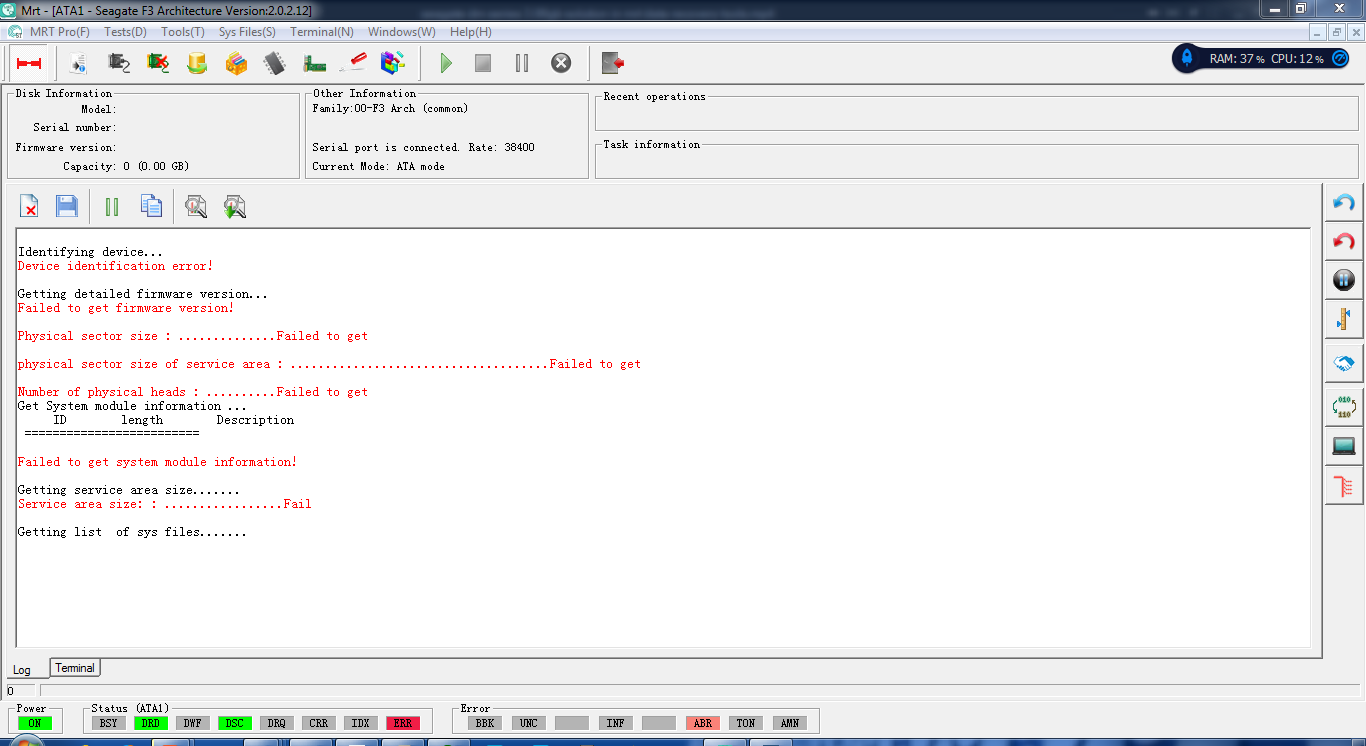Click the green DRD status indicator

point(150,723)
